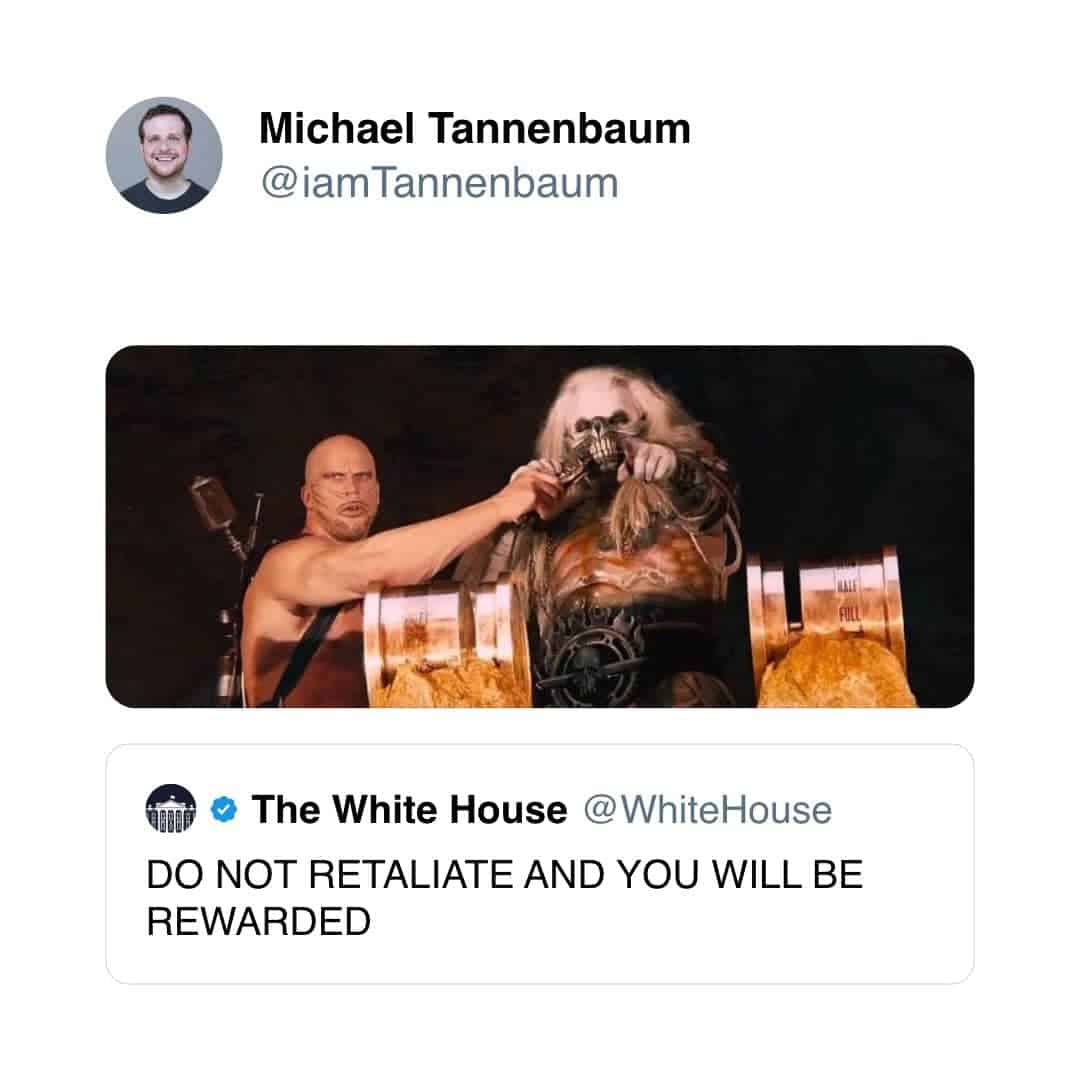Viewport: 1080px width, 1080px height.
Task: Select the DO NOT RETALIATE tweet text
Action: tap(504, 897)
